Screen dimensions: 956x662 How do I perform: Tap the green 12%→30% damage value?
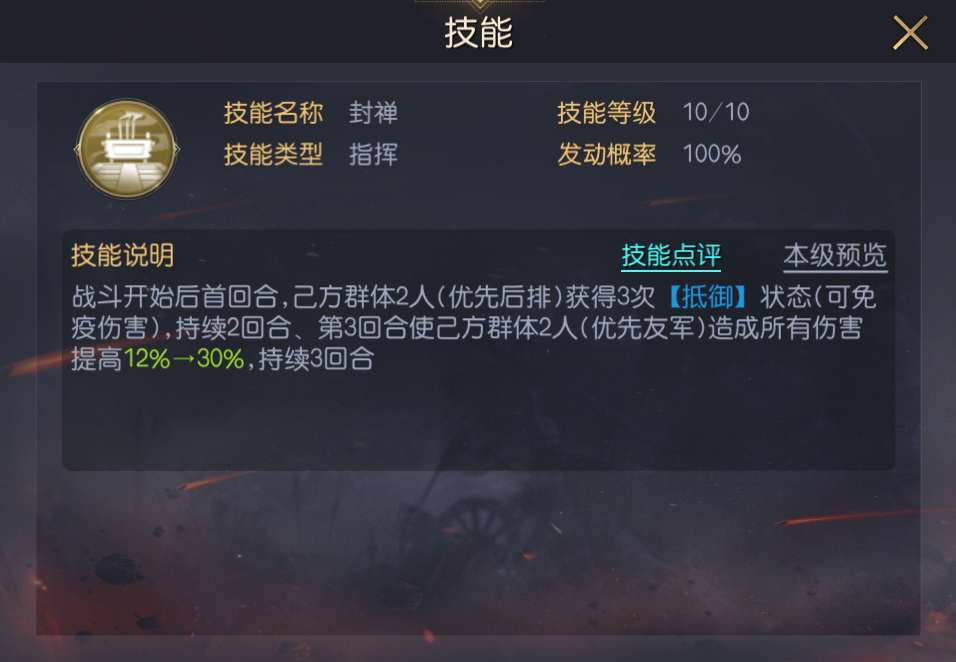(184, 359)
